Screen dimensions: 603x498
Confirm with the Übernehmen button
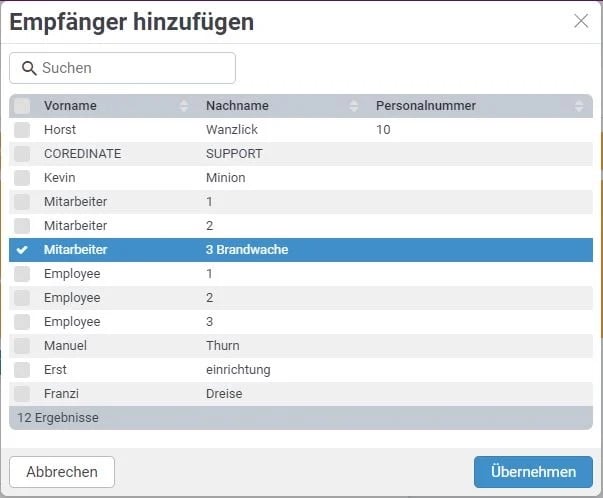533,472
